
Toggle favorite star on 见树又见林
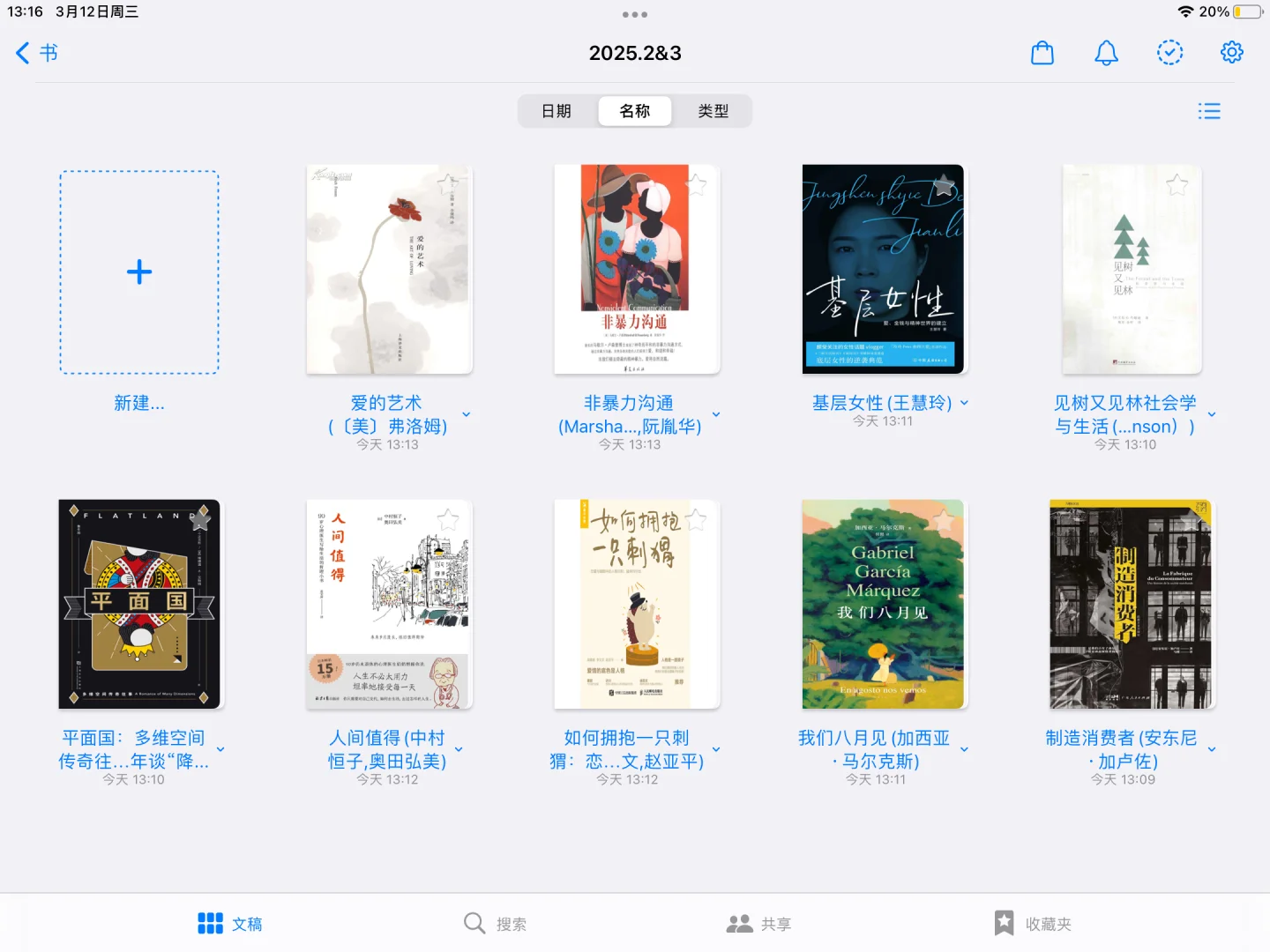click(1177, 184)
